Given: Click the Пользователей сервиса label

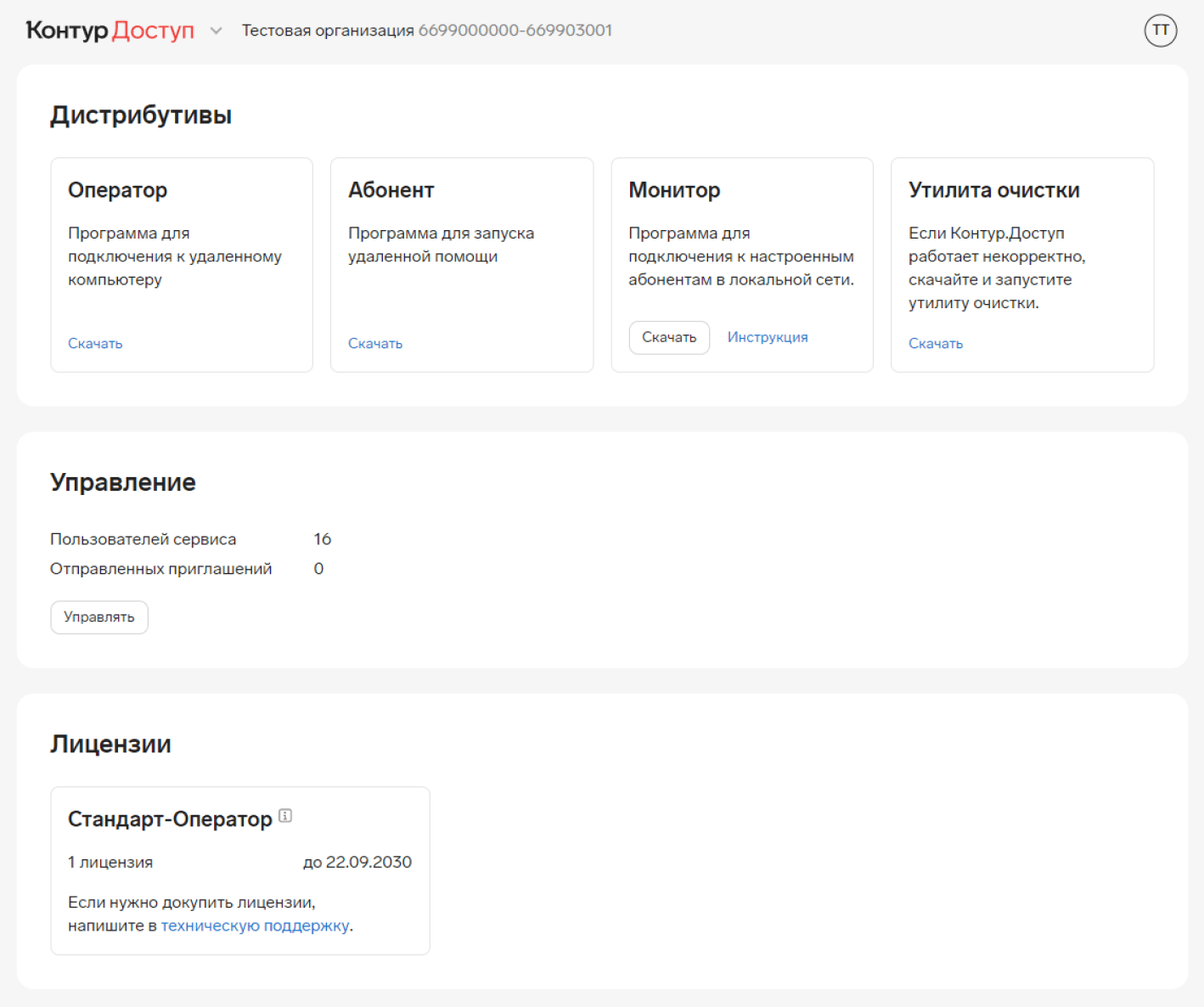Looking at the screenshot, I should tap(143, 539).
